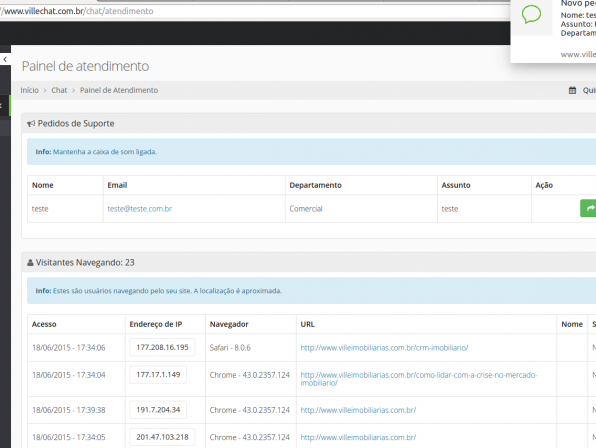The height and width of the screenshot is (448, 596).
Task: Click IP address box 201.47.103.218
Action: pyautogui.click(x=162, y=437)
